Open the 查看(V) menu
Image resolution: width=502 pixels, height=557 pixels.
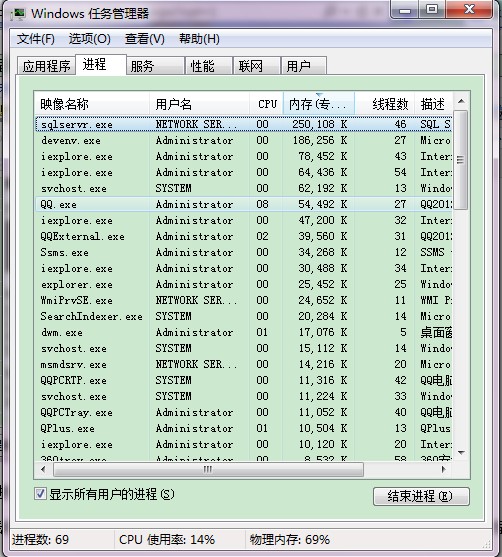pyautogui.click(x=145, y=38)
